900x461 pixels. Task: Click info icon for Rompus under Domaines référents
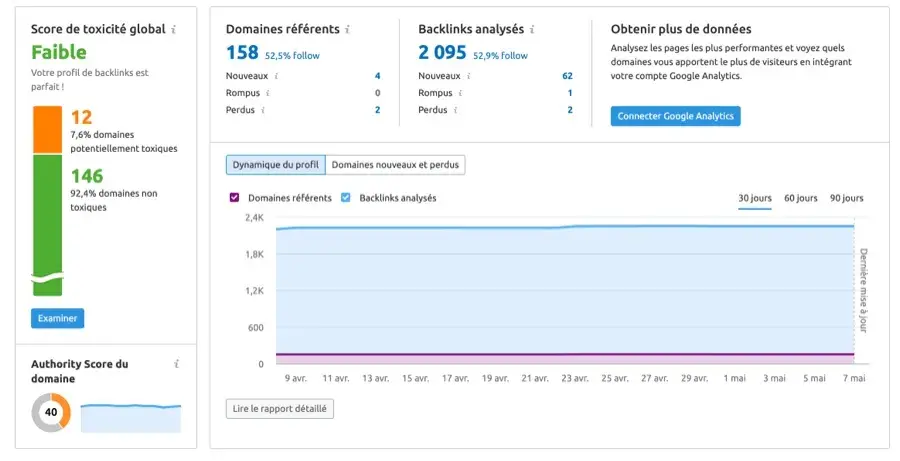[x=268, y=93]
